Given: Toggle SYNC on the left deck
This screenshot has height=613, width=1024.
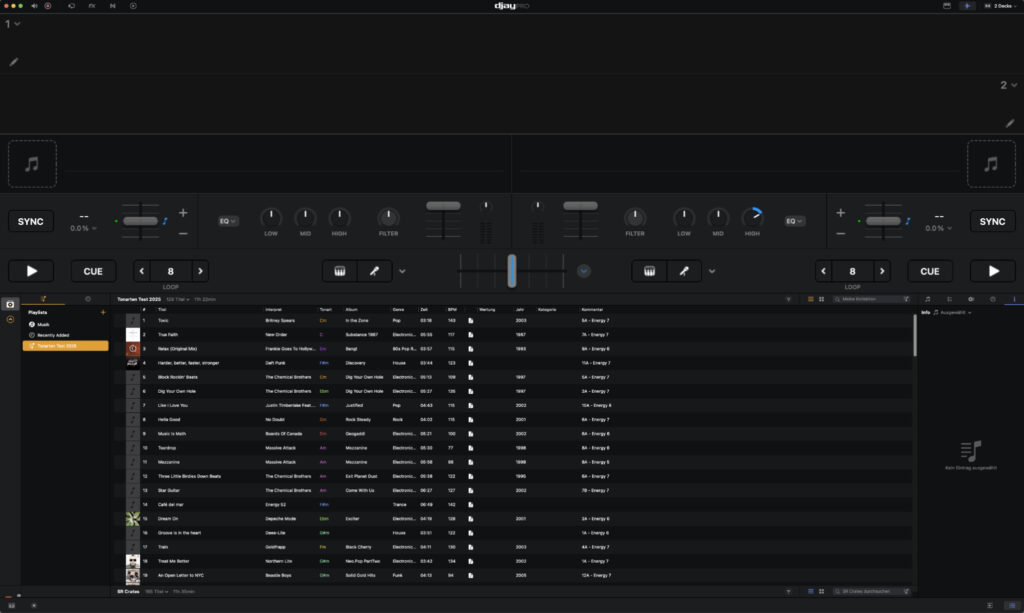Looking at the screenshot, I should tap(31, 222).
